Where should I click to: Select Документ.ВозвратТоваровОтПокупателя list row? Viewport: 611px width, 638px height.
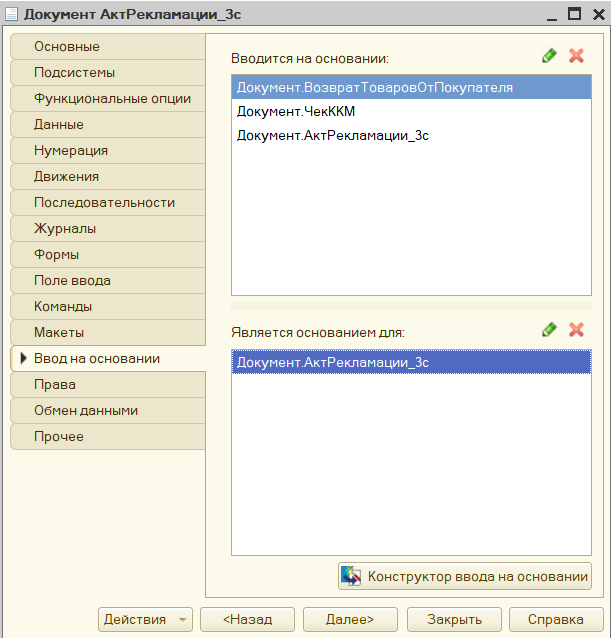(x=374, y=87)
